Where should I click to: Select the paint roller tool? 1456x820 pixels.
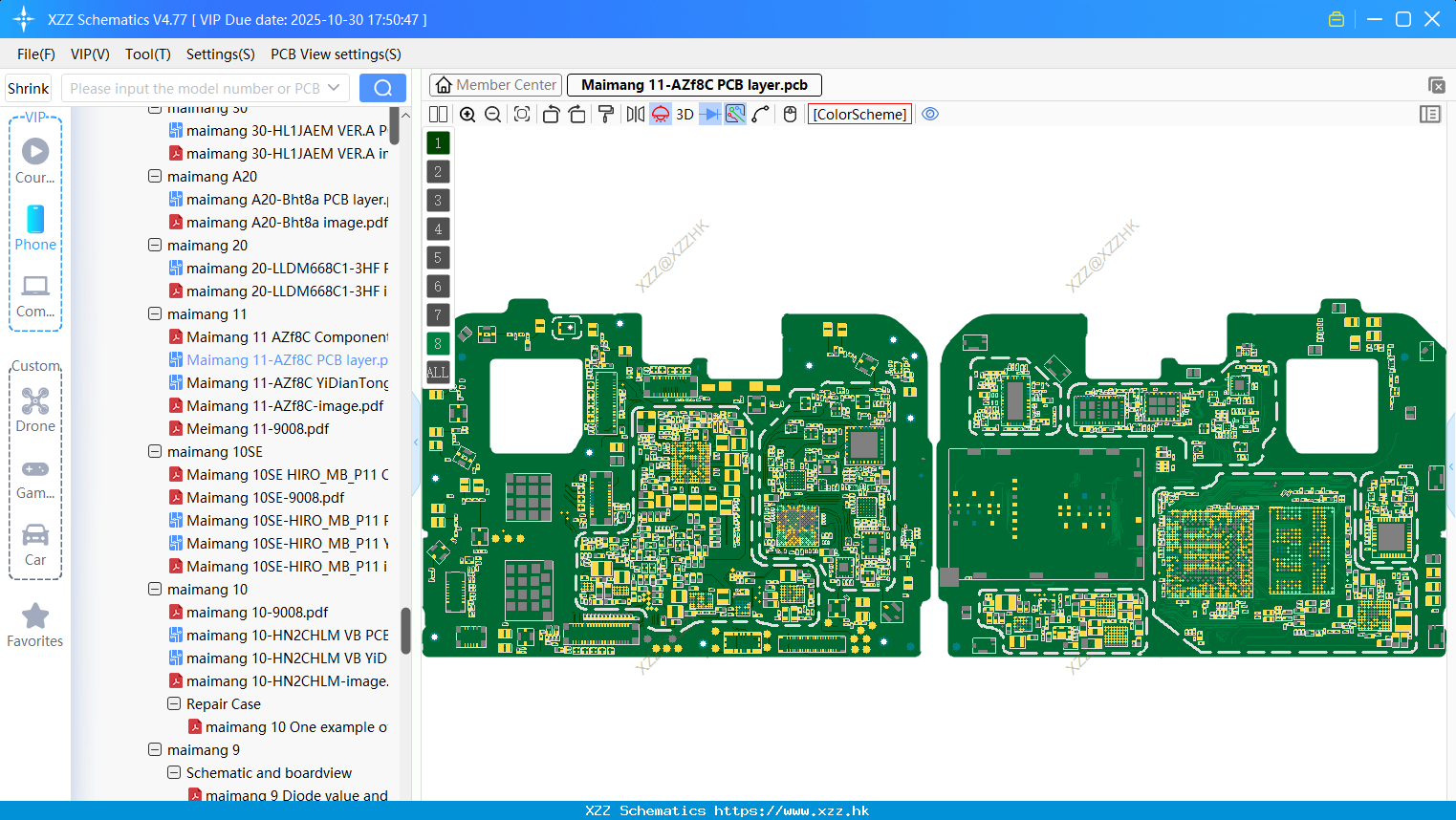pyautogui.click(x=606, y=115)
